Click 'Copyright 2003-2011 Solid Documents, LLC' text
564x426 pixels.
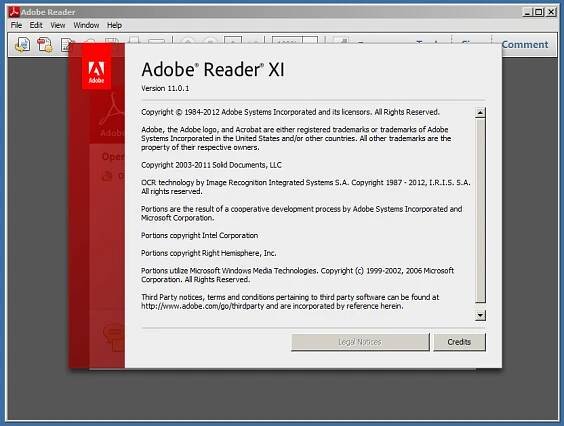(211, 165)
